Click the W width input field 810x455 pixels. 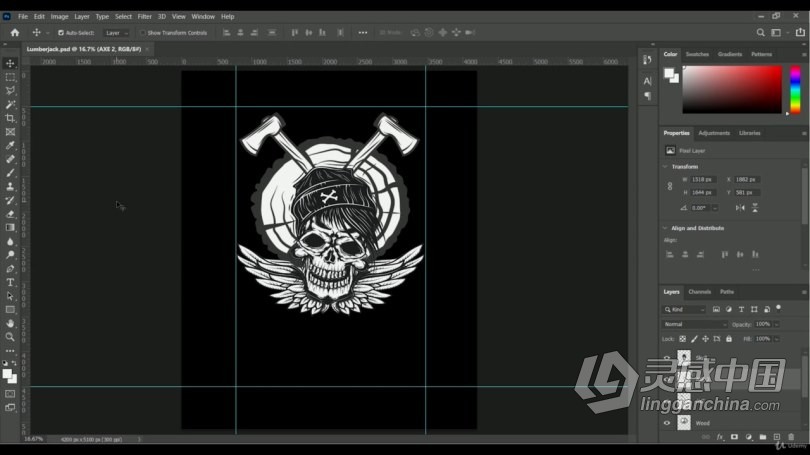point(703,180)
